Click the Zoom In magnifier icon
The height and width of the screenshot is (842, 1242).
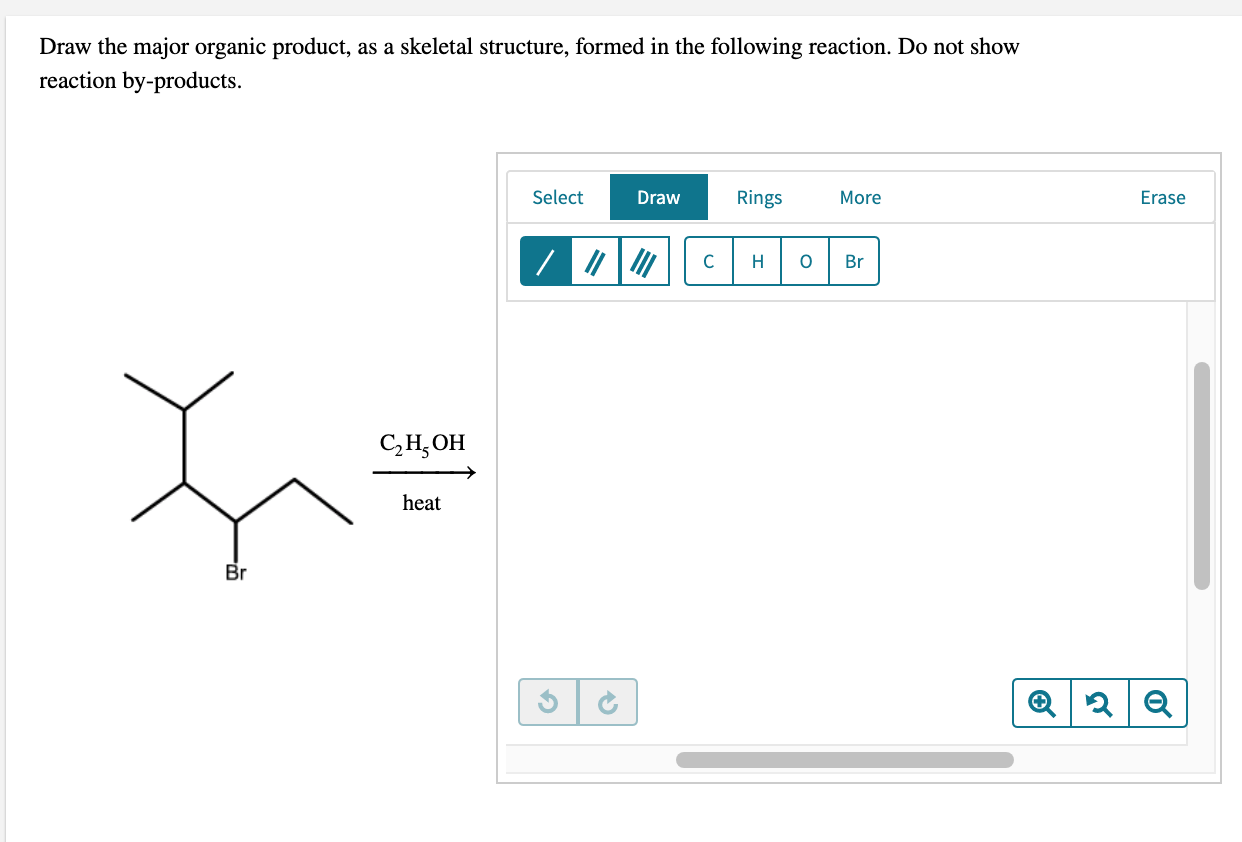(1041, 703)
